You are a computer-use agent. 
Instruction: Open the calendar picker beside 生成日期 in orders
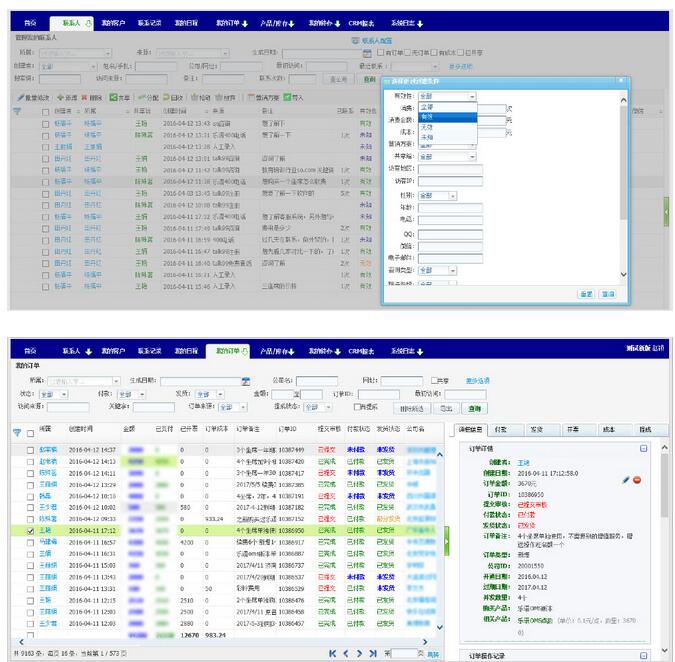pyautogui.click(x=245, y=381)
